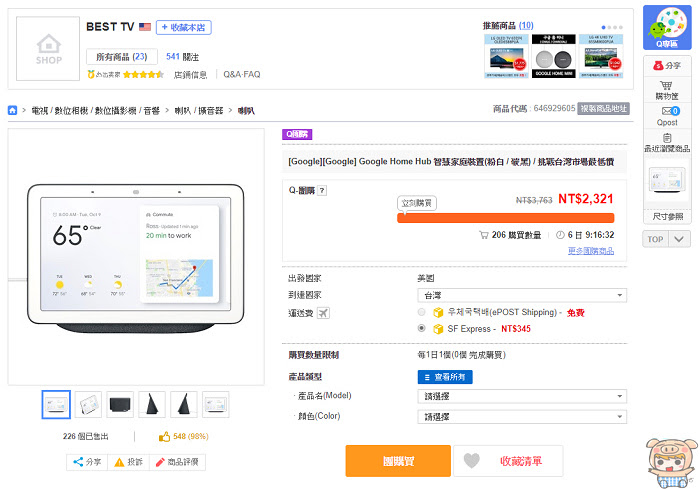Select the first product thumbnail

click(x=56, y=405)
